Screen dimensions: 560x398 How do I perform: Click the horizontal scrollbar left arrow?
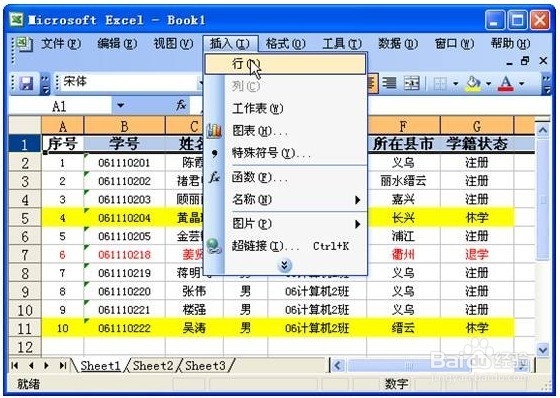(338, 365)
